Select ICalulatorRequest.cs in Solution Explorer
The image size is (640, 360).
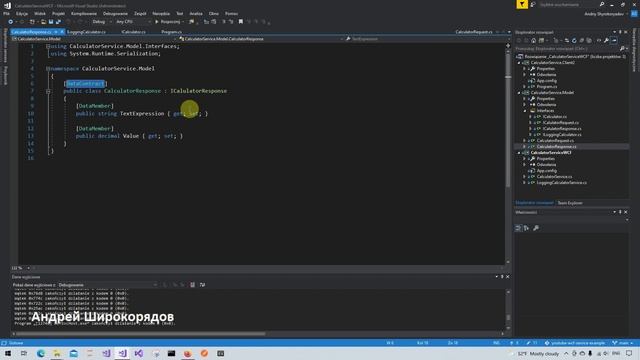coord(561,122)
